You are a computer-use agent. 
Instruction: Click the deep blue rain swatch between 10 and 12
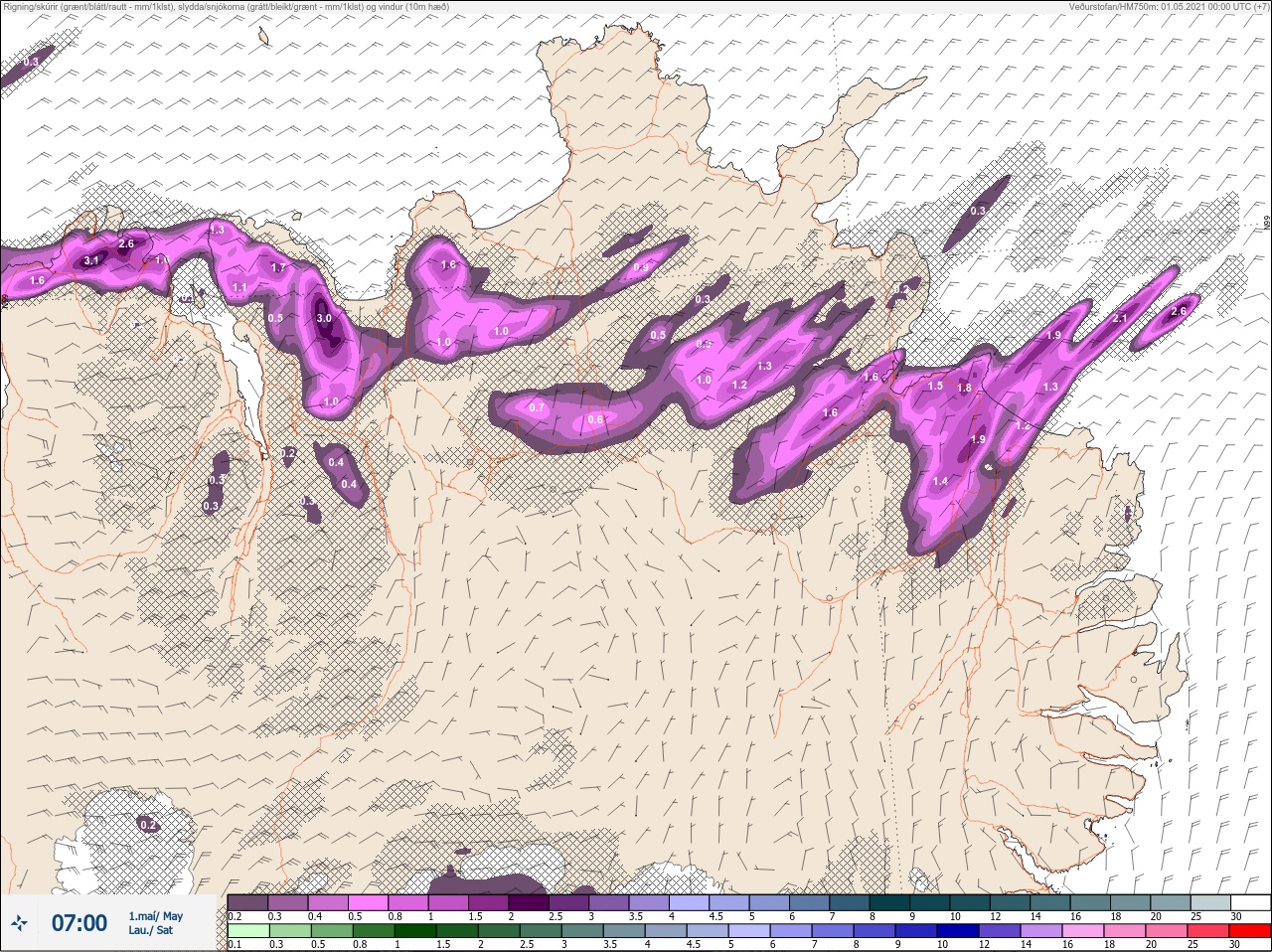click(957, 931)
